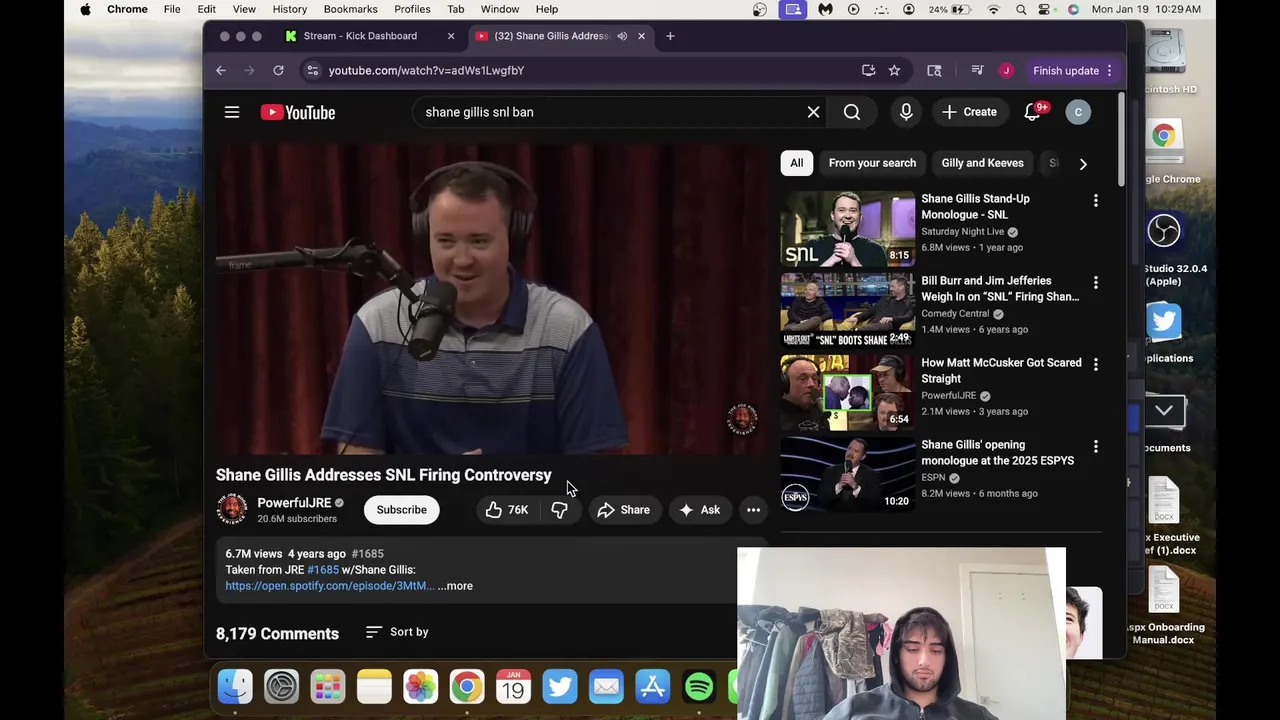Click the Chrome address bar URL
Screen dimensions: 1280x720
[426, 70]
